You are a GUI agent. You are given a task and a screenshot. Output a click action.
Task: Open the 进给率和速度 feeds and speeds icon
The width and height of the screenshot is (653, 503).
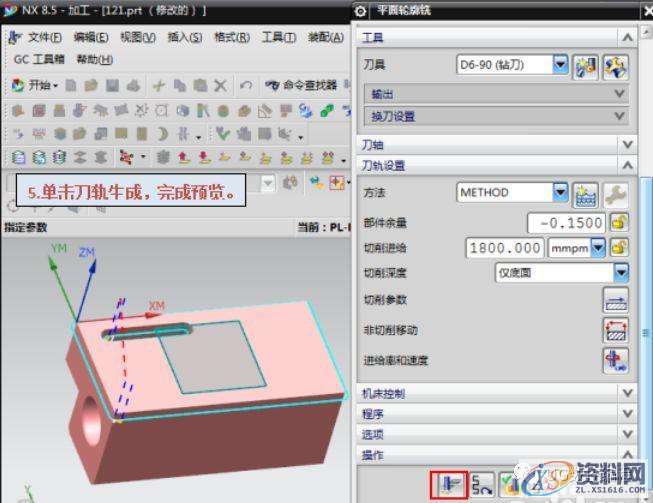[616, 361]
